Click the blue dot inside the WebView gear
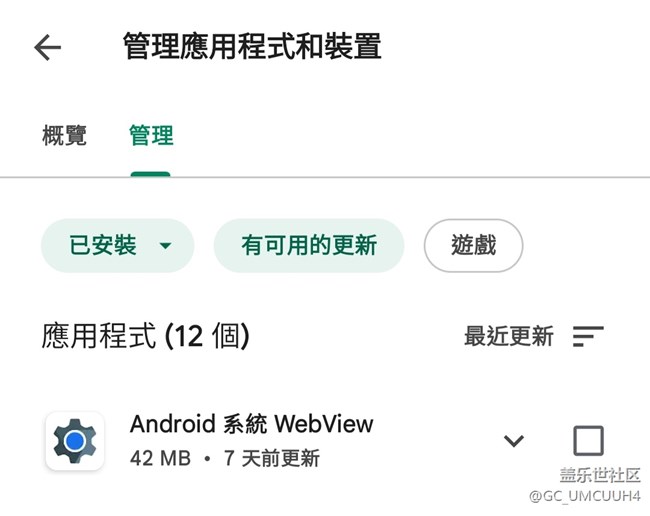This screenshot has height=516, width=650. (75, 441)
